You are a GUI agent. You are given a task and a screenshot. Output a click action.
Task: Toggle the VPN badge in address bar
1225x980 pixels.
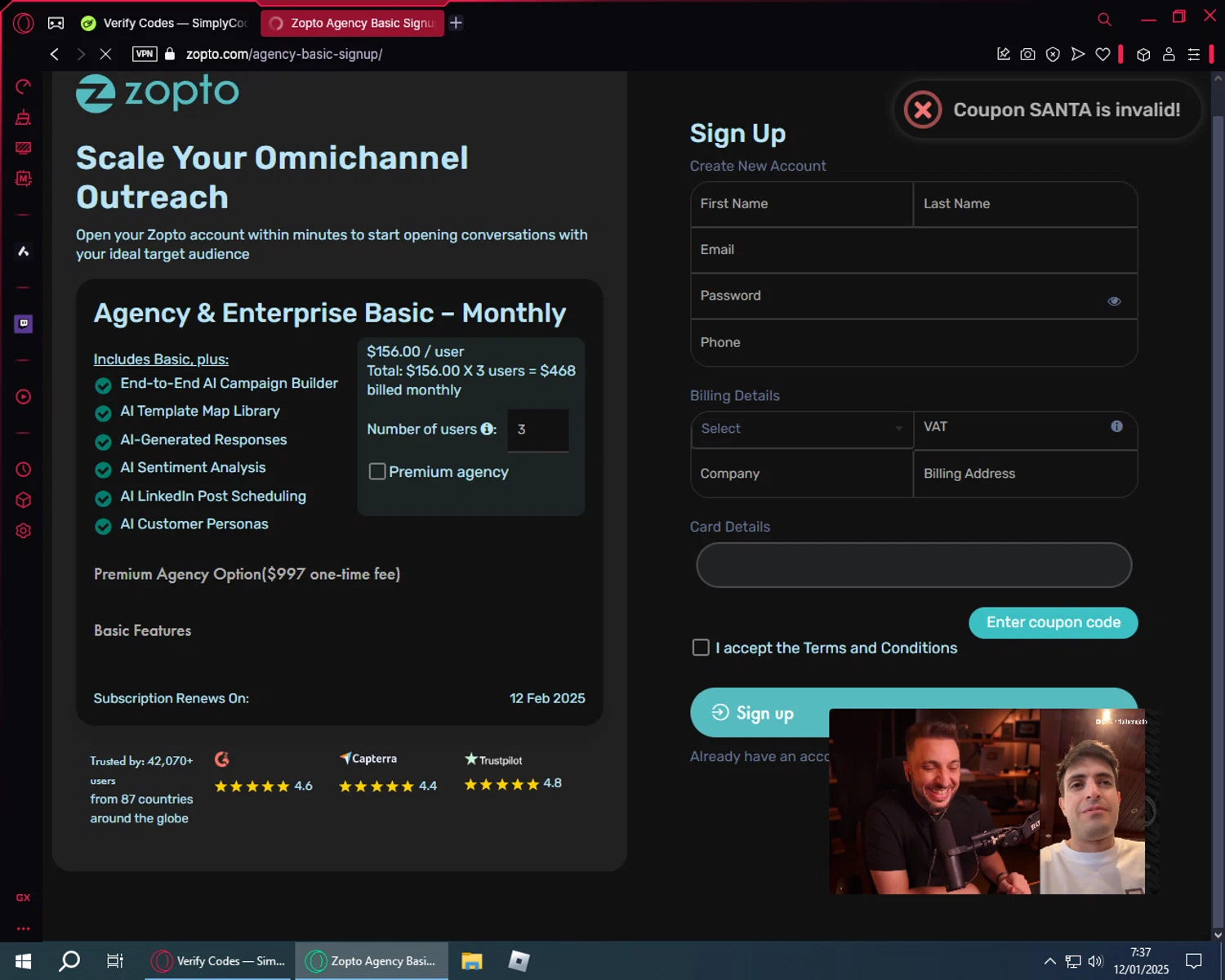click(x=145, y=54)
